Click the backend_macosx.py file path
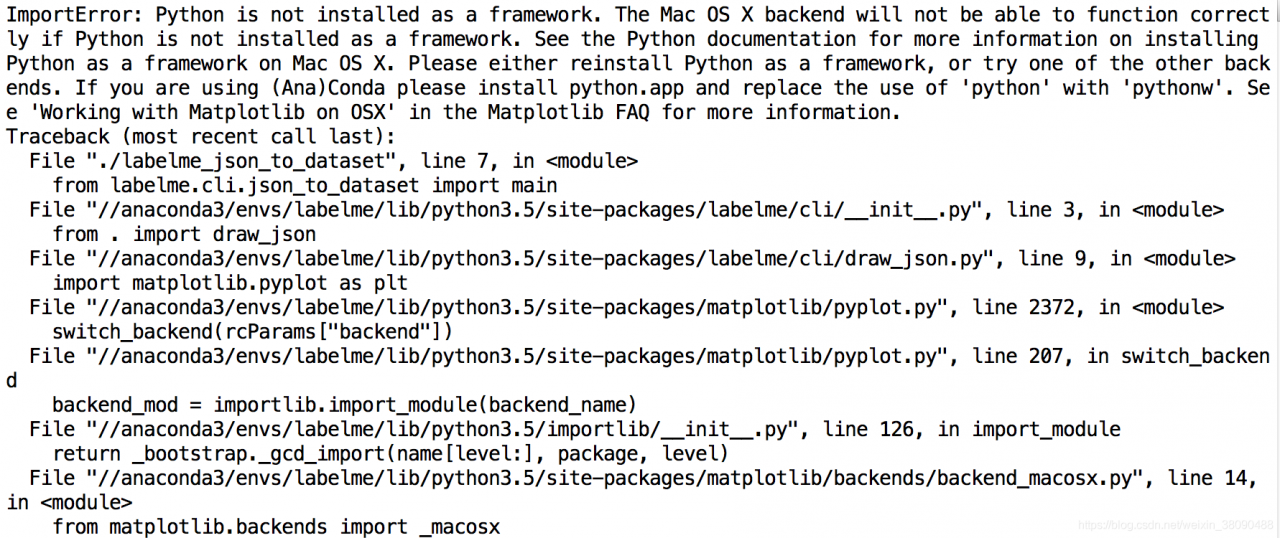Viewport: 1280px width, 538px height. click(x=614, y=478)
